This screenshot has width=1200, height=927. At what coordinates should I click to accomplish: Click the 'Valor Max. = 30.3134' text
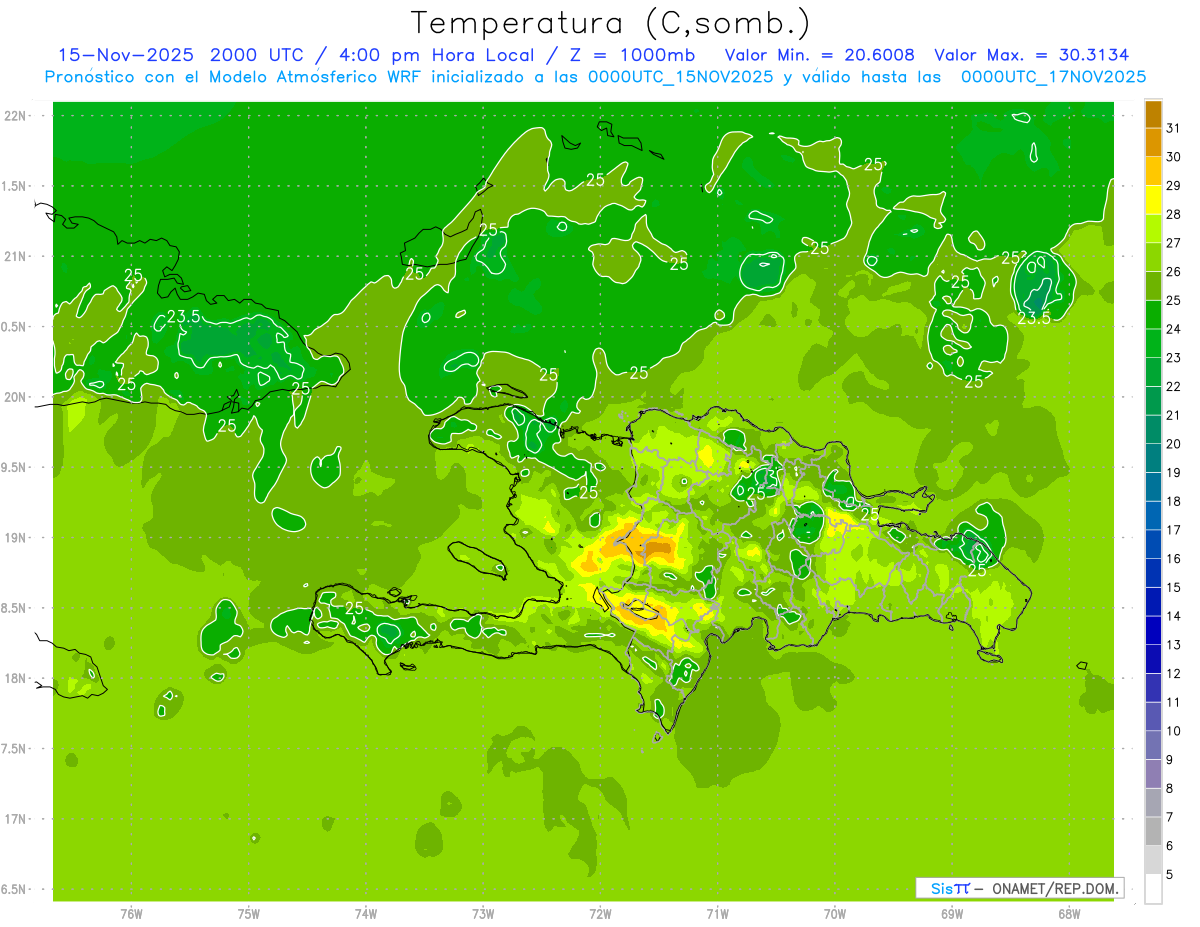(1031, 55)
